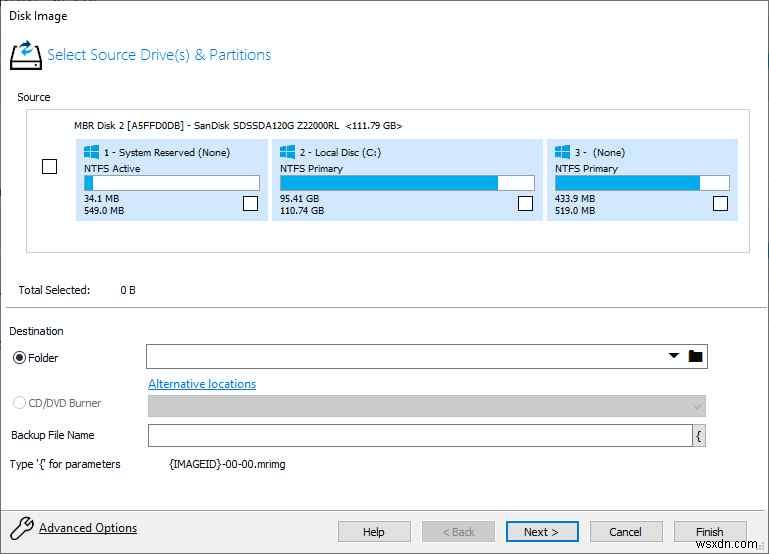Click into the Backup File Name field
Viewport: 769px width, 554px height.
tap(419, 435)
